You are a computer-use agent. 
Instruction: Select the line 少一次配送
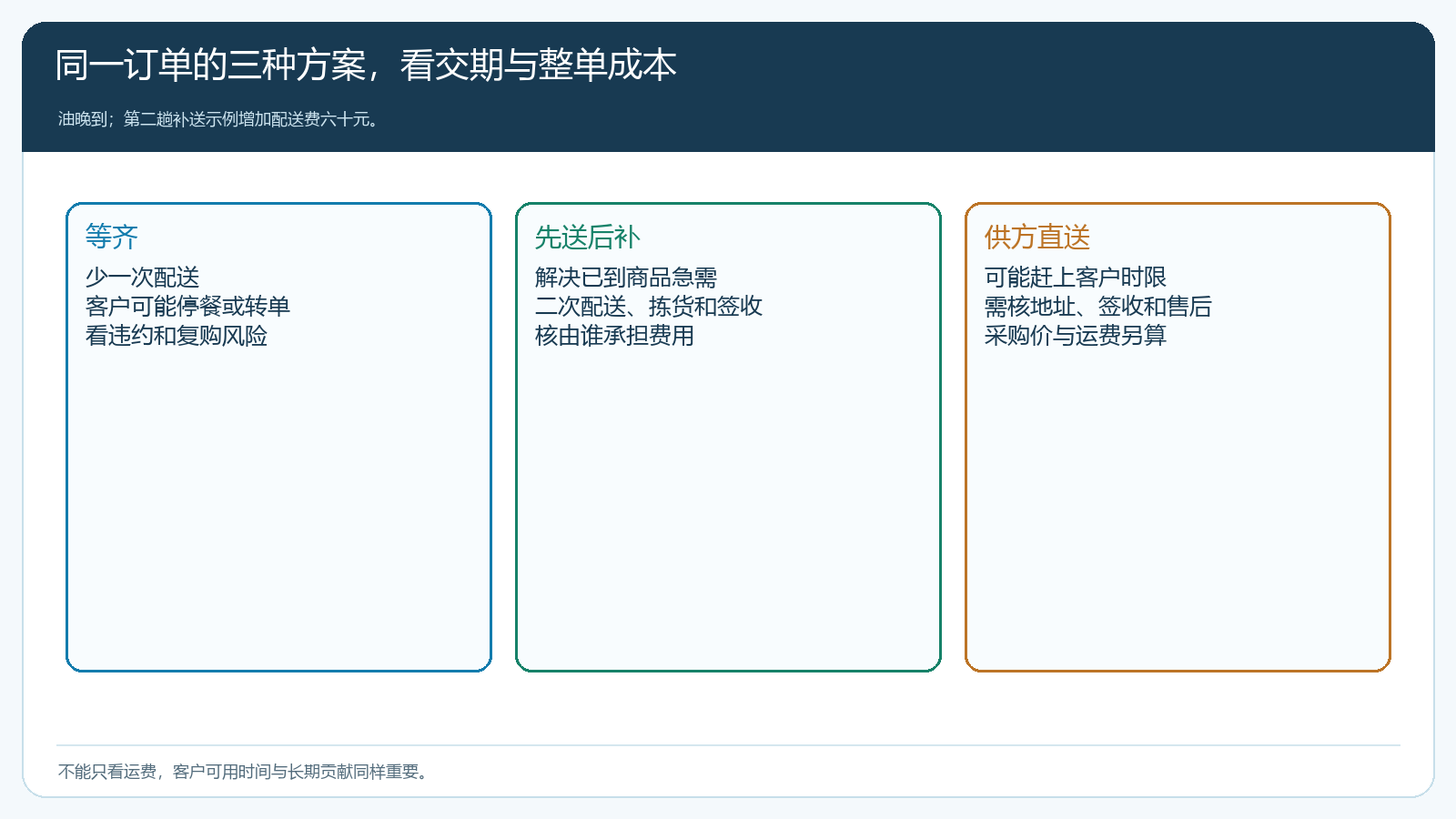coord(142,277)
